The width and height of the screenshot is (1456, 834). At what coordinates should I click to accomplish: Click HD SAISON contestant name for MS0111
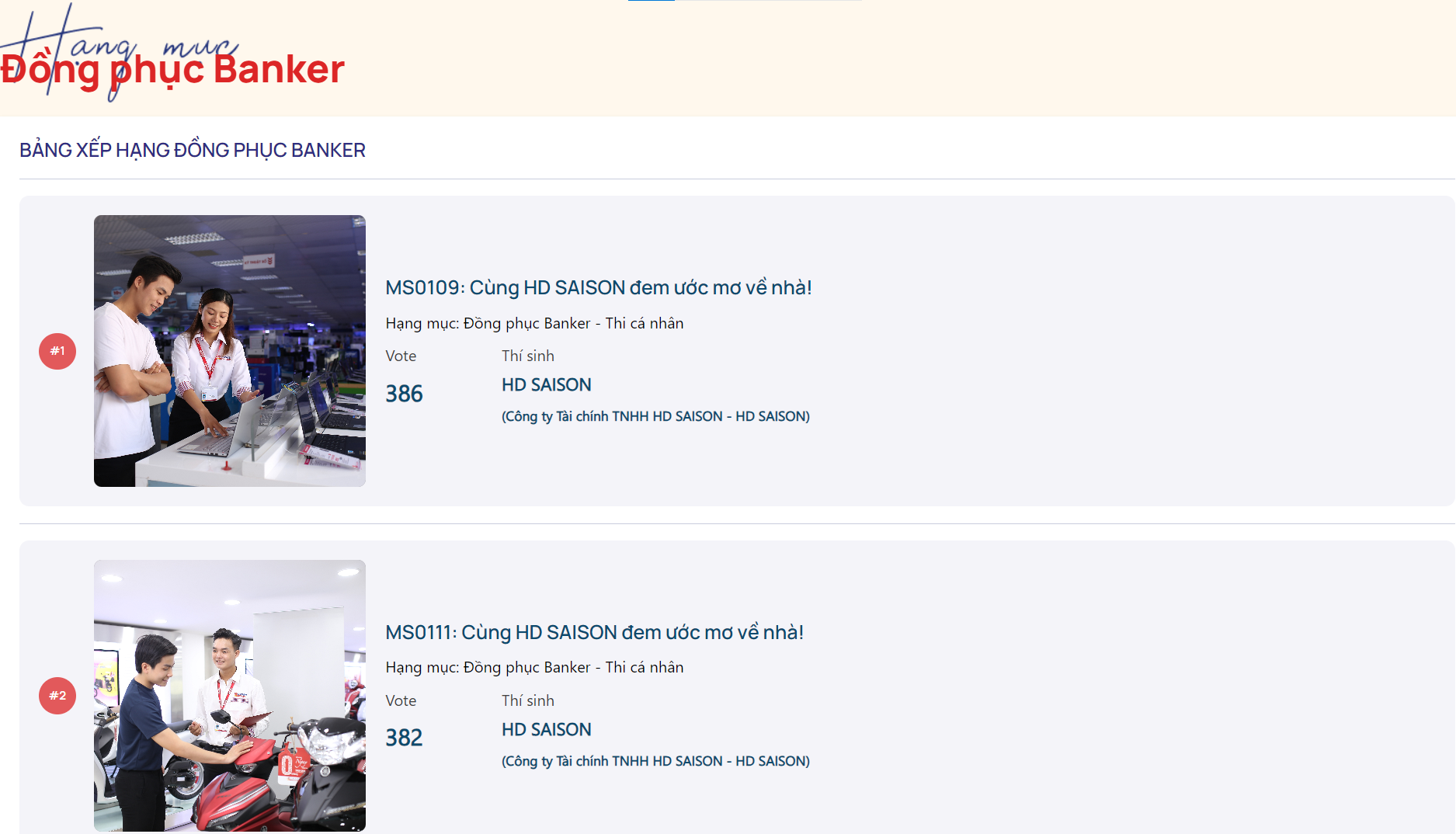pyautogui.click(x=547, y=730)
